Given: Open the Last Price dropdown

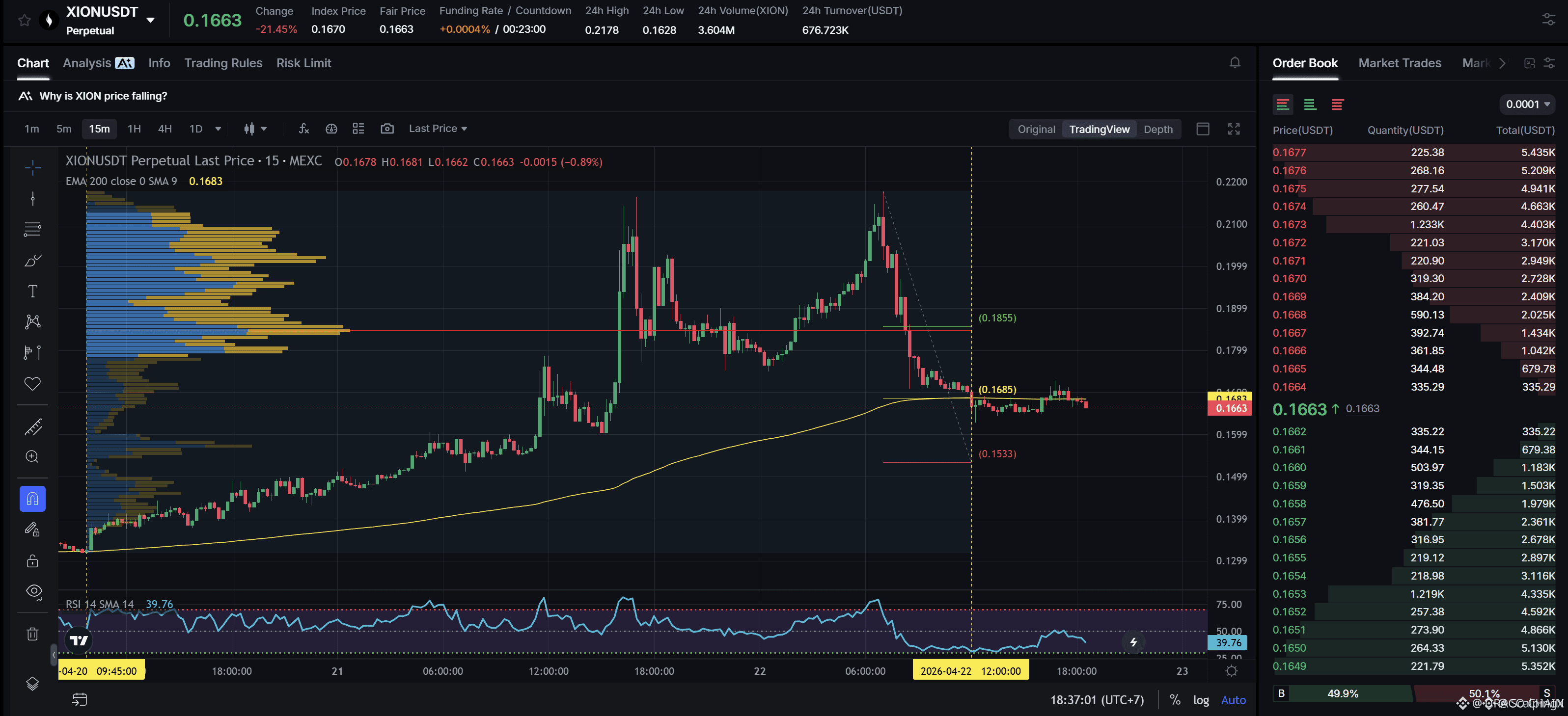Looking at the screenshot, I should pos(438,129).
